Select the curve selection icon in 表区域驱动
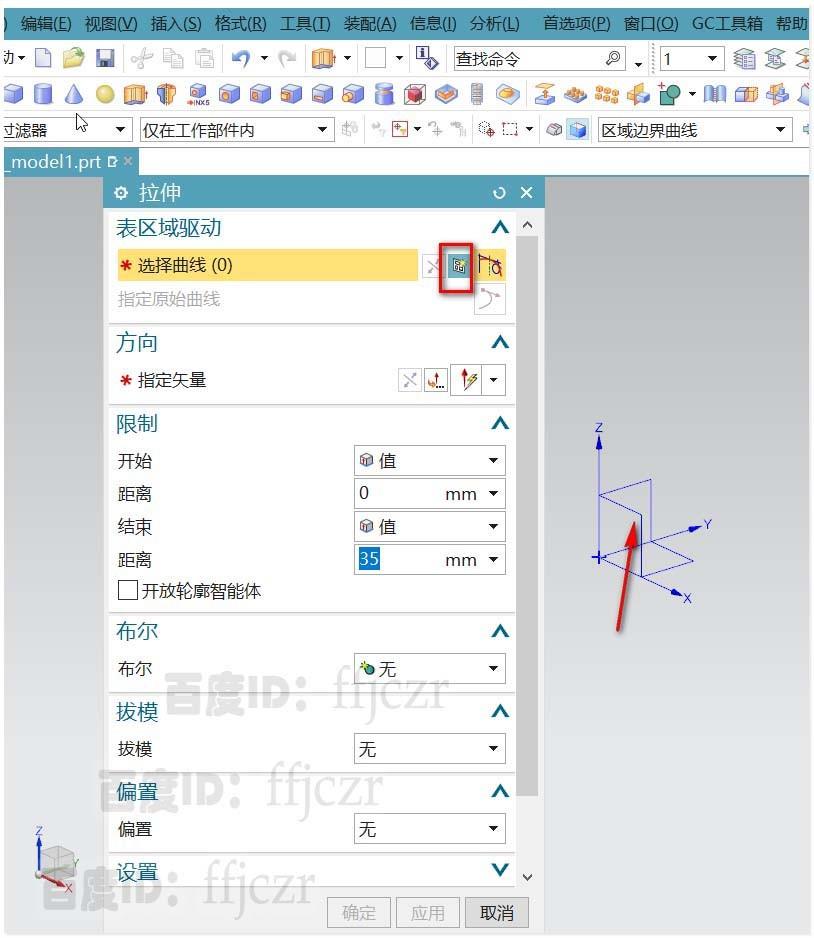Viewport: 814px width, 938px height. coord(459,264)
